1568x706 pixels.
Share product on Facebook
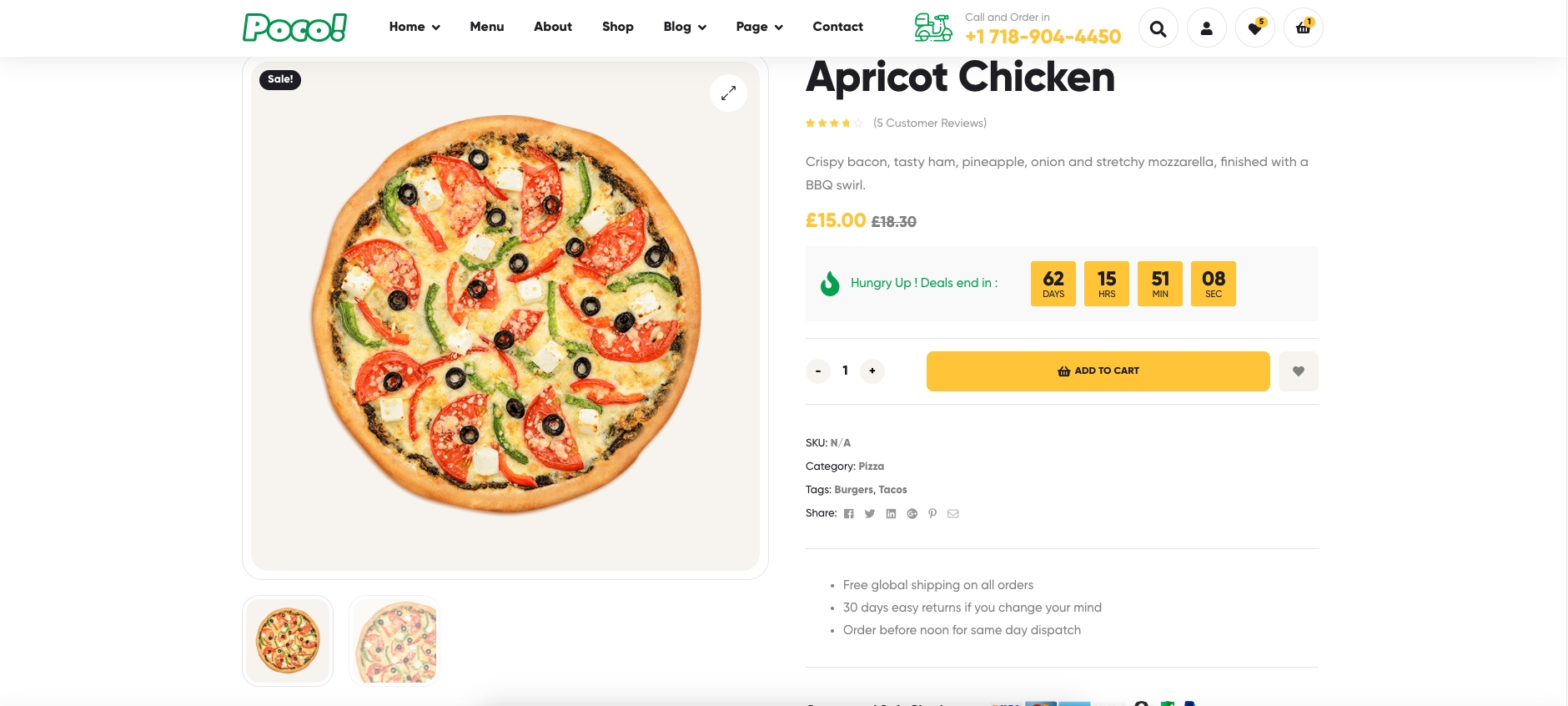point(849,514)
